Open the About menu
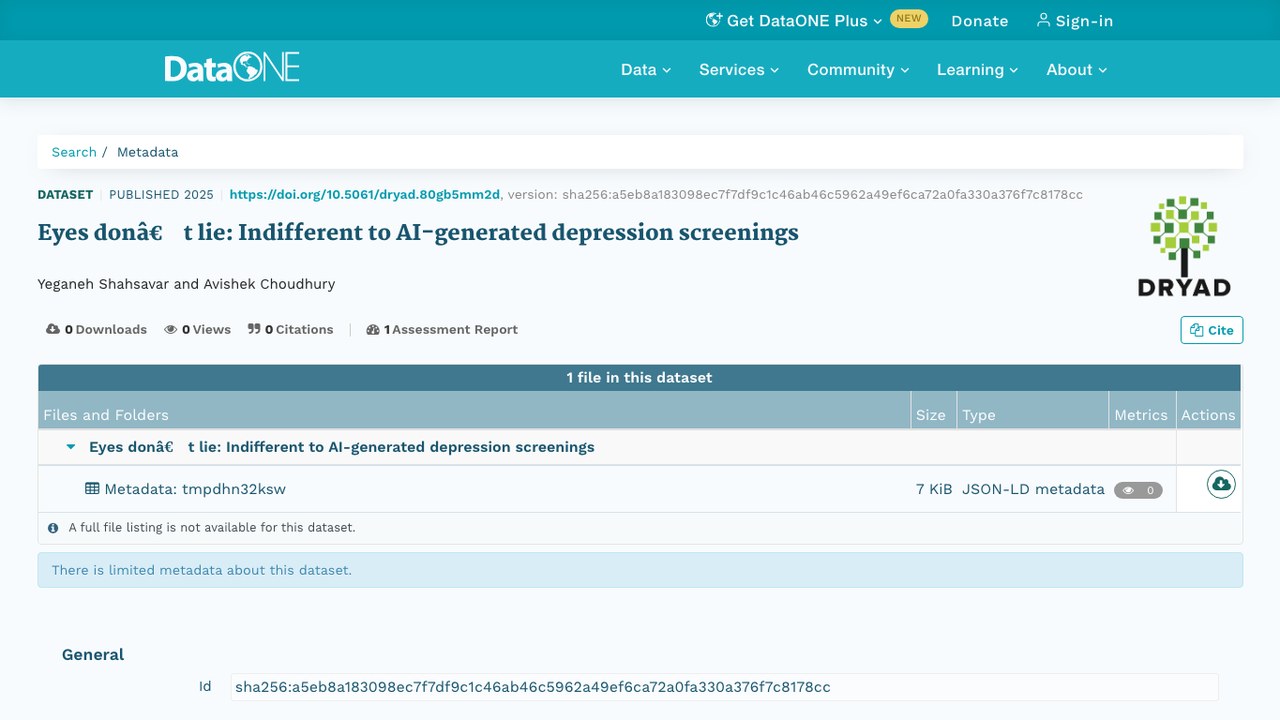This screenshot has height=720, width=1280. (x=1077, y=69)
